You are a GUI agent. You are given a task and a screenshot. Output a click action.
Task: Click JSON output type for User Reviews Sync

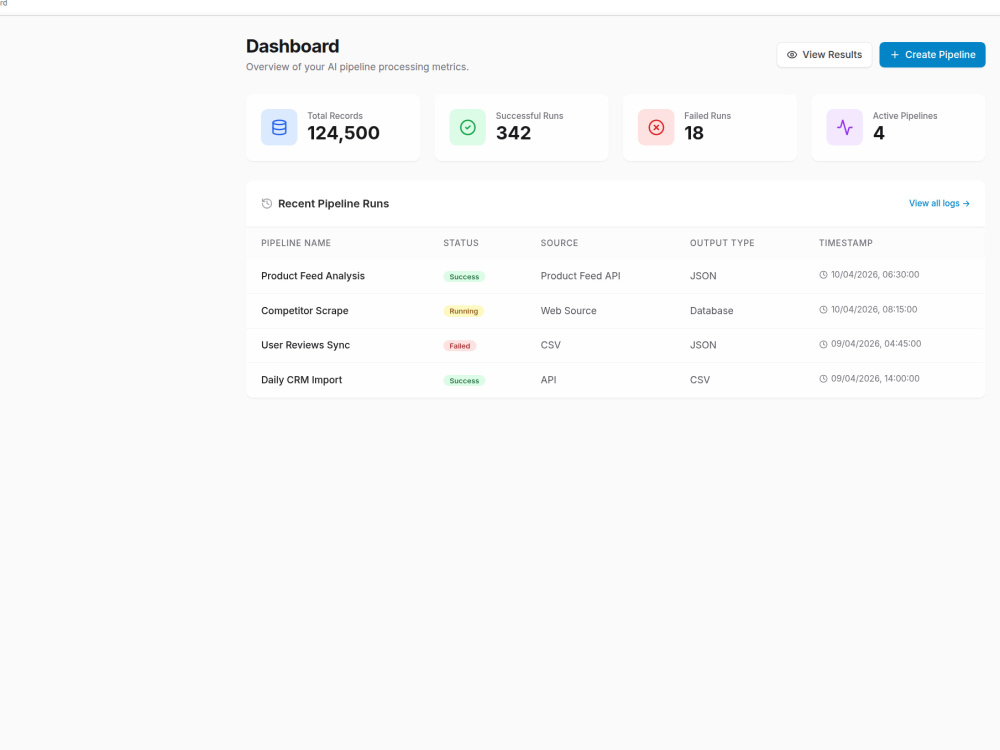click(703, 345)
